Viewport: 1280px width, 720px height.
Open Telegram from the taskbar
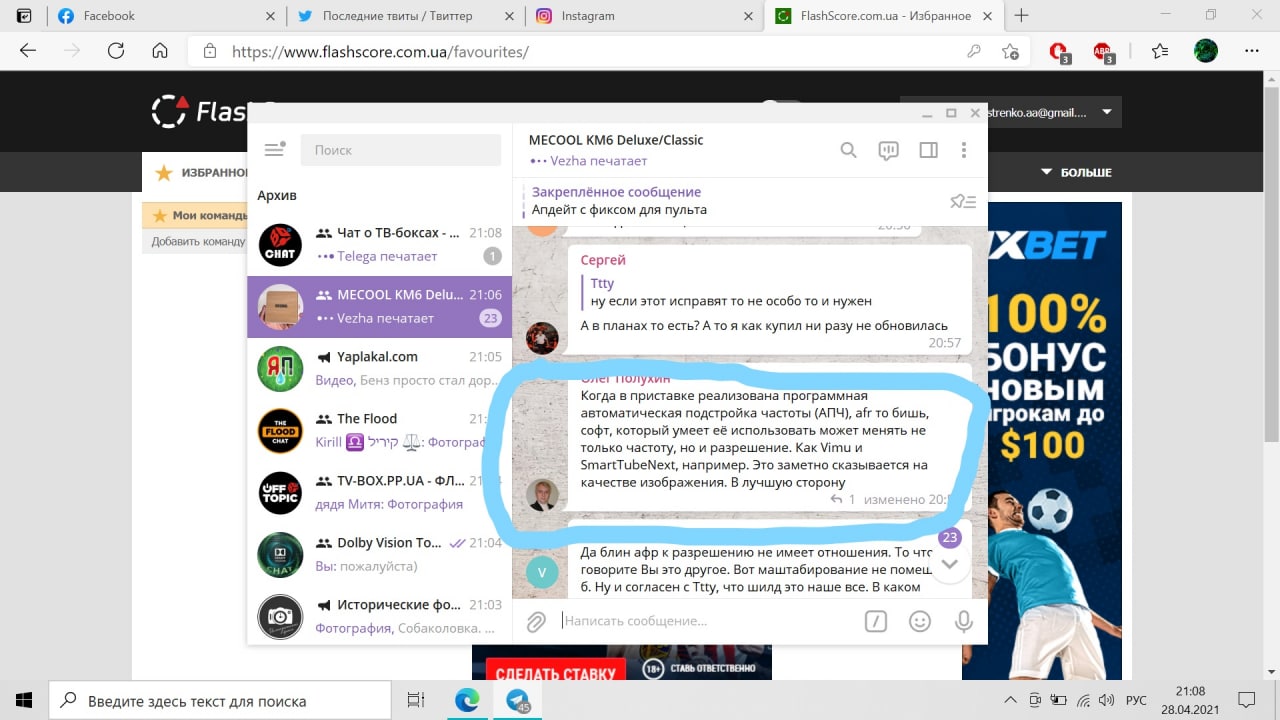pyautogui.click(x=518, y=700)
